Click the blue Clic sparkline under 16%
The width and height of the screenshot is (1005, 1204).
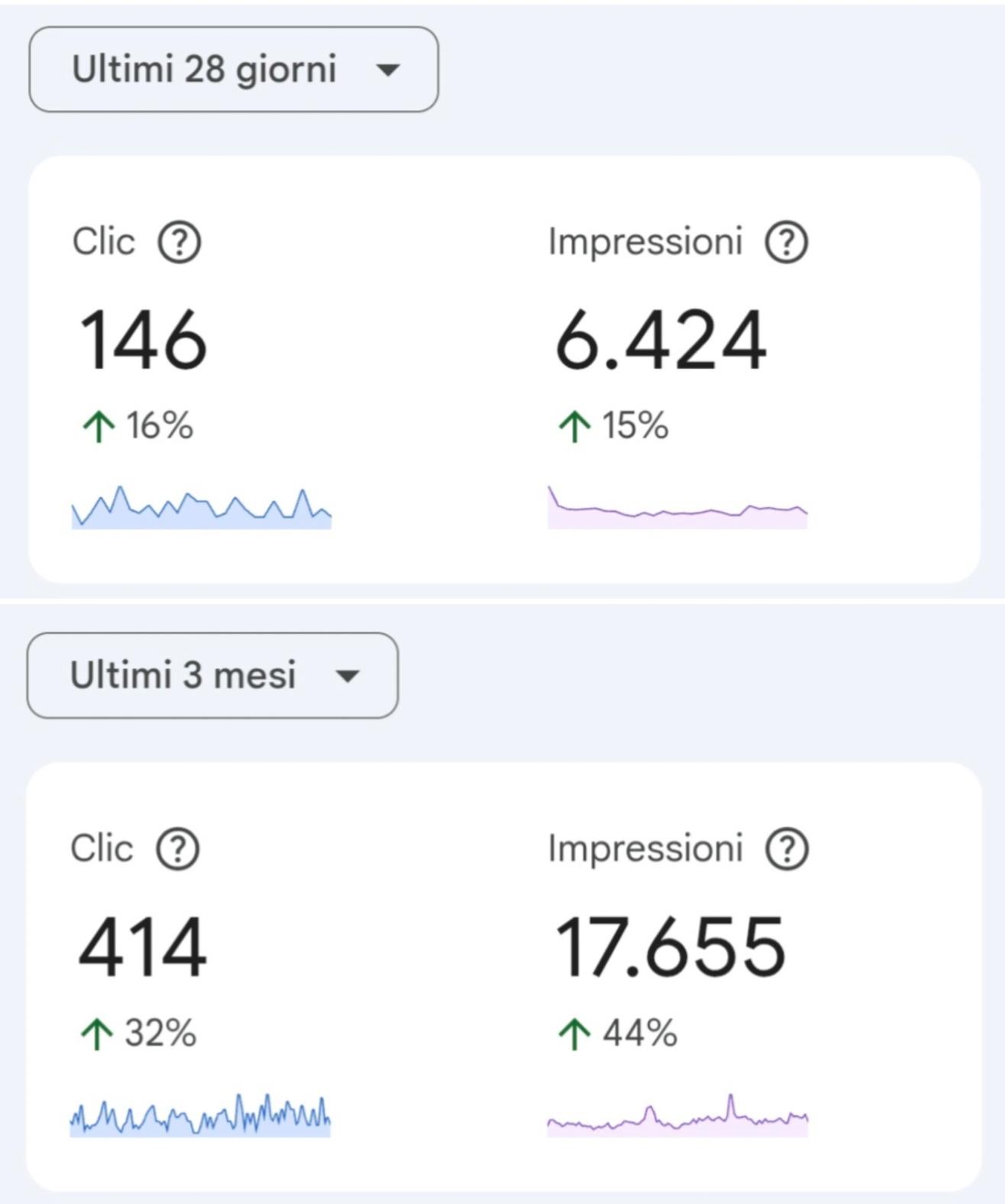(202, 509)
